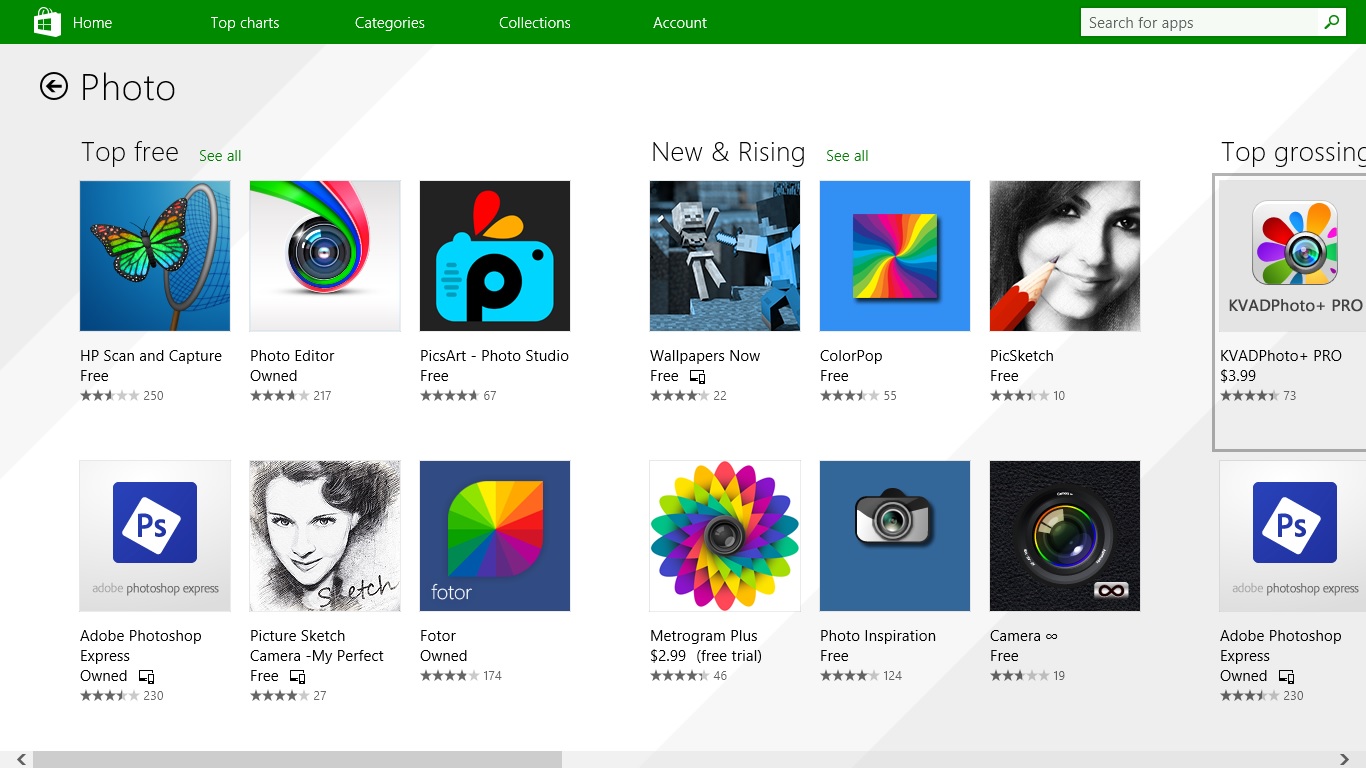Click the PicSketch title text
Image resolution: width=1366 pixels, height=768 pixels.
[1022, 356]
